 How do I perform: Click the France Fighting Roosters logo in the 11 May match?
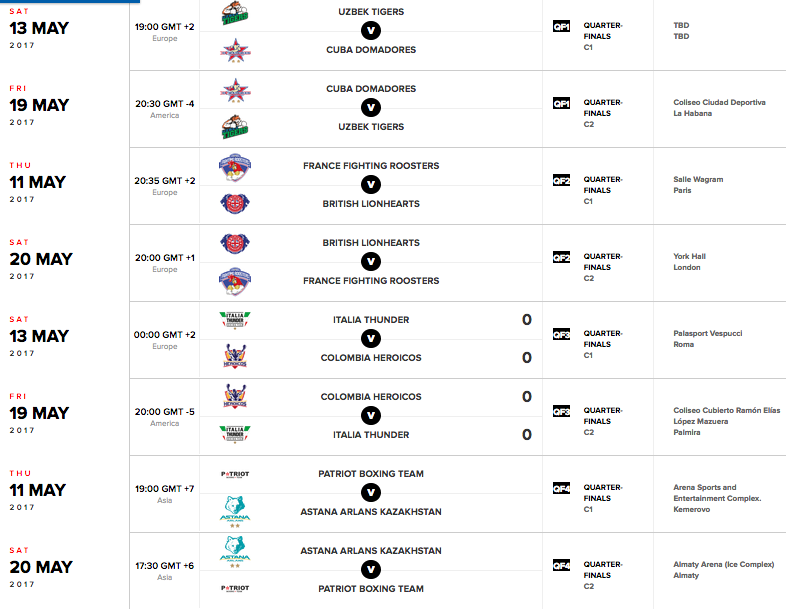tap(235, 167)
